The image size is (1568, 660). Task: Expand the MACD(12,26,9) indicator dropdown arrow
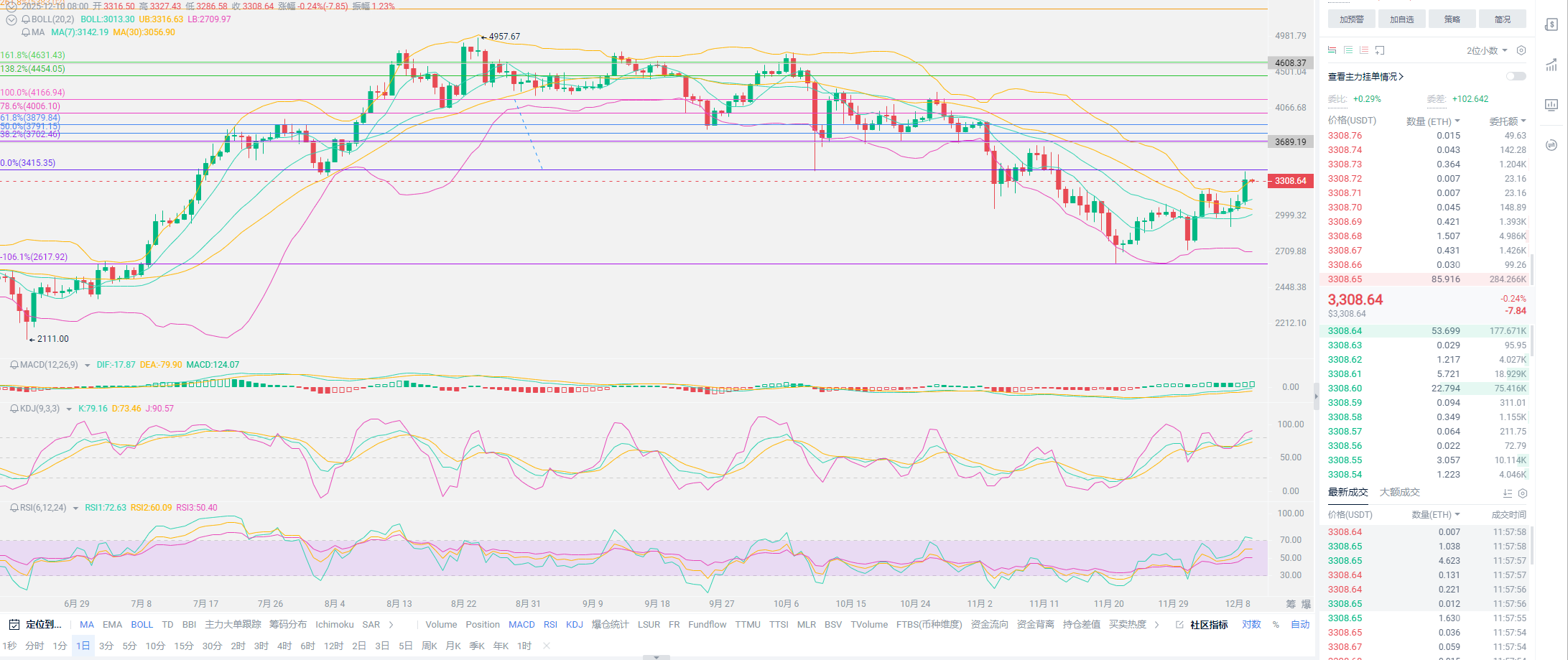[x=88, y=366]
